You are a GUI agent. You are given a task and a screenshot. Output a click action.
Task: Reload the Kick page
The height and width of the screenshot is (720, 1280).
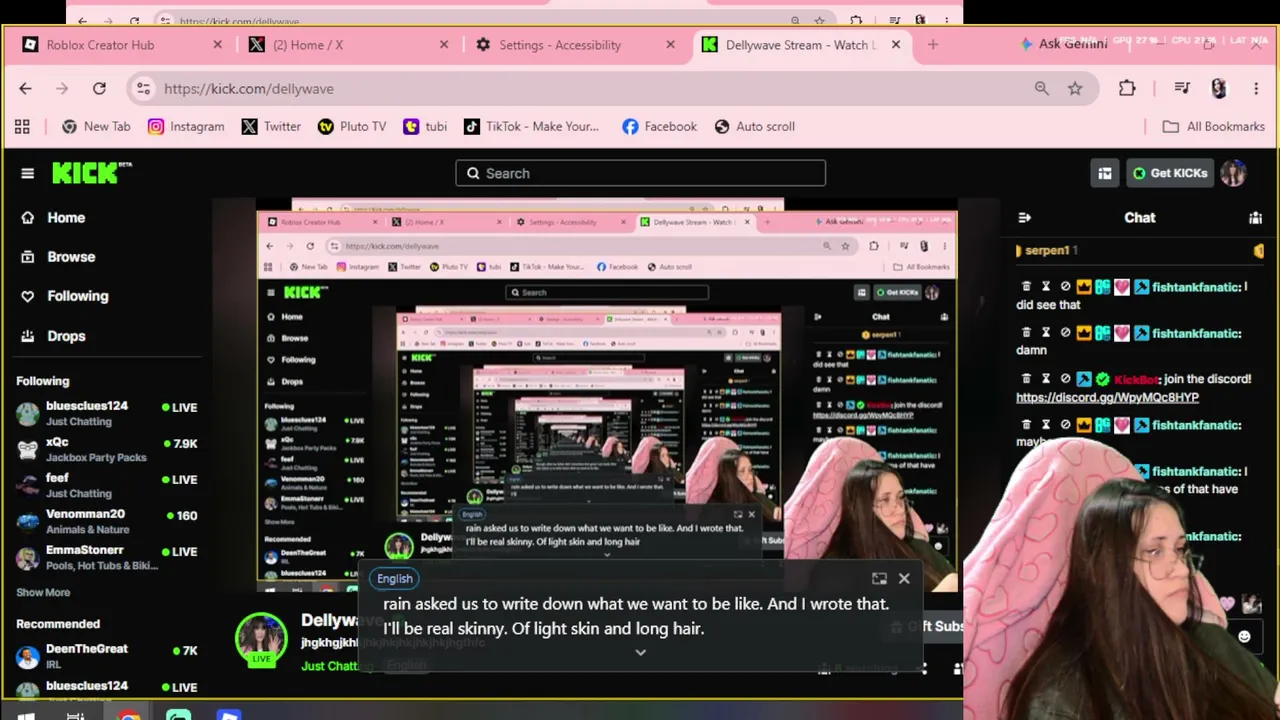99,88
